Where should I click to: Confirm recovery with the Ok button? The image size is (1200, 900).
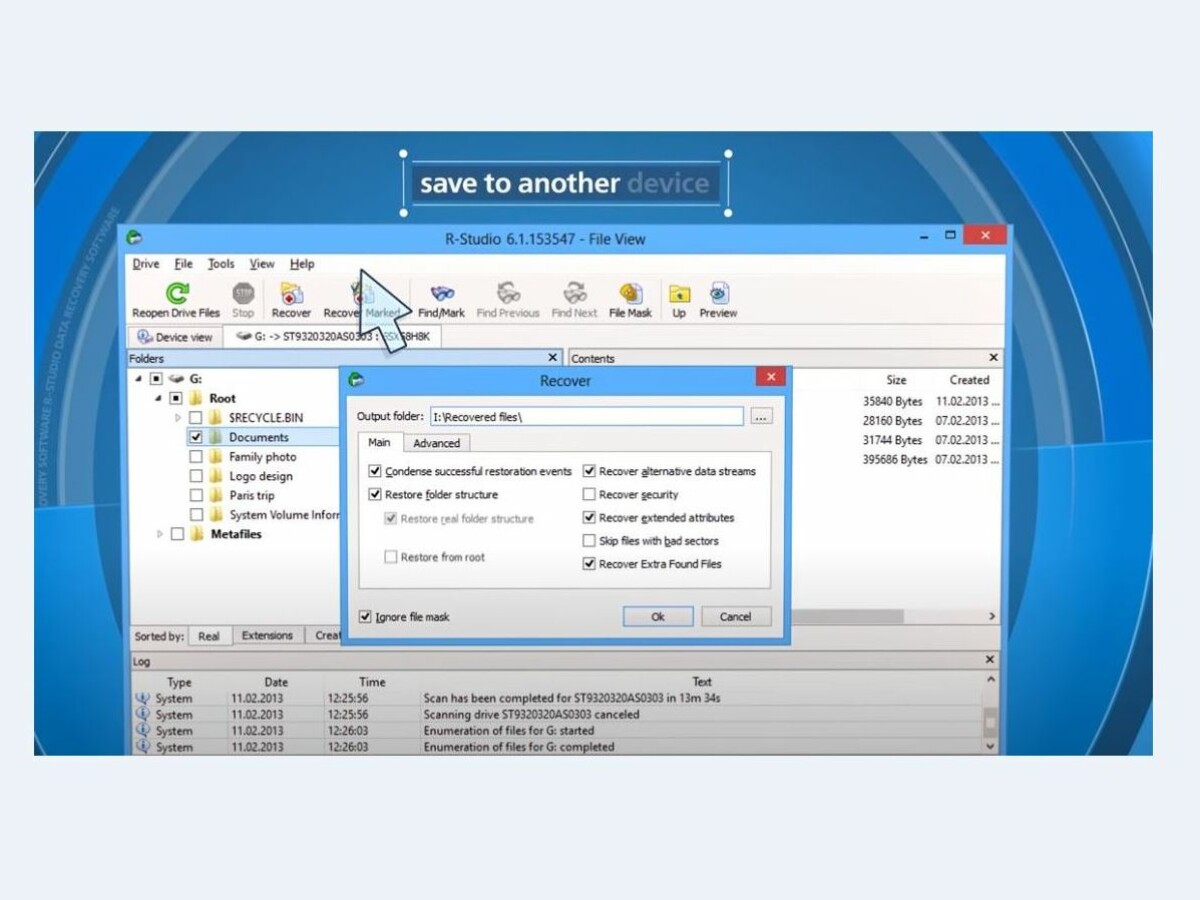point(658,617)
